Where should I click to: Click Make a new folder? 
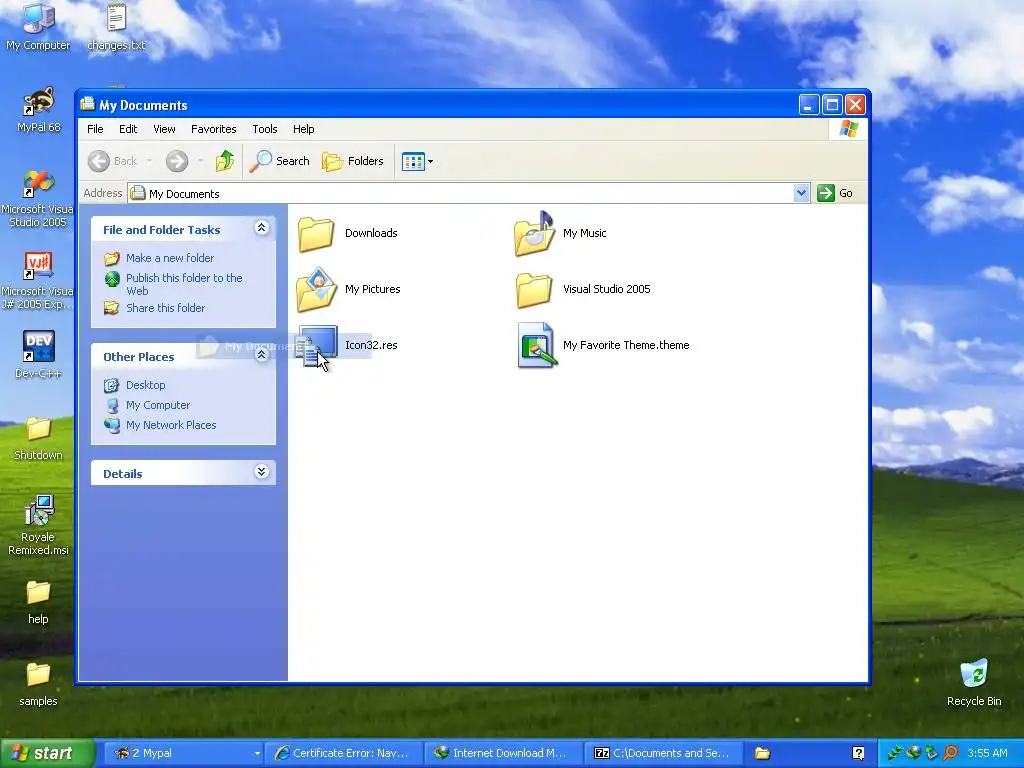coord(170,258)
